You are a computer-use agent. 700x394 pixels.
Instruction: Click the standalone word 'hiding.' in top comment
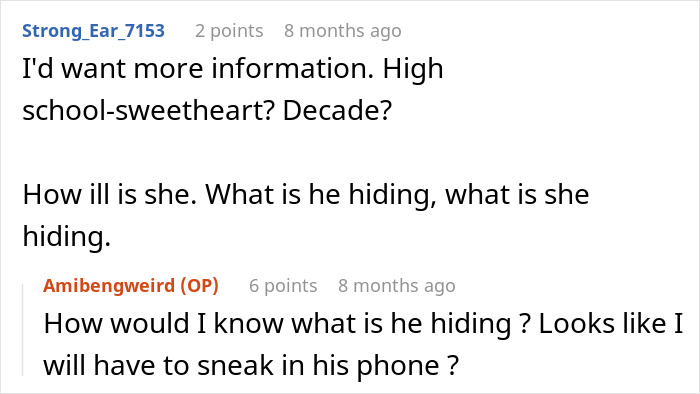[x=67, y=236]
